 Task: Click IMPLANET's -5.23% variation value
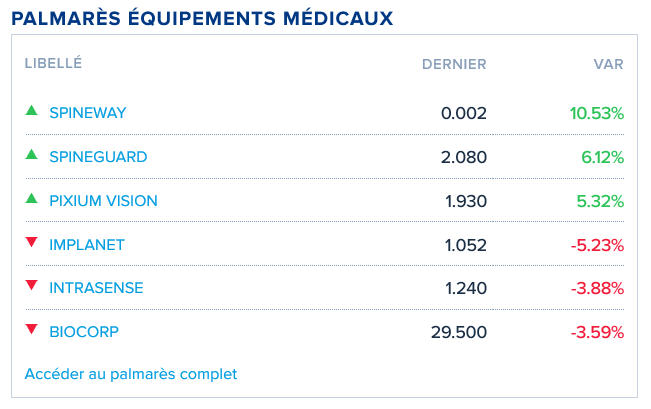pos(598,245)
